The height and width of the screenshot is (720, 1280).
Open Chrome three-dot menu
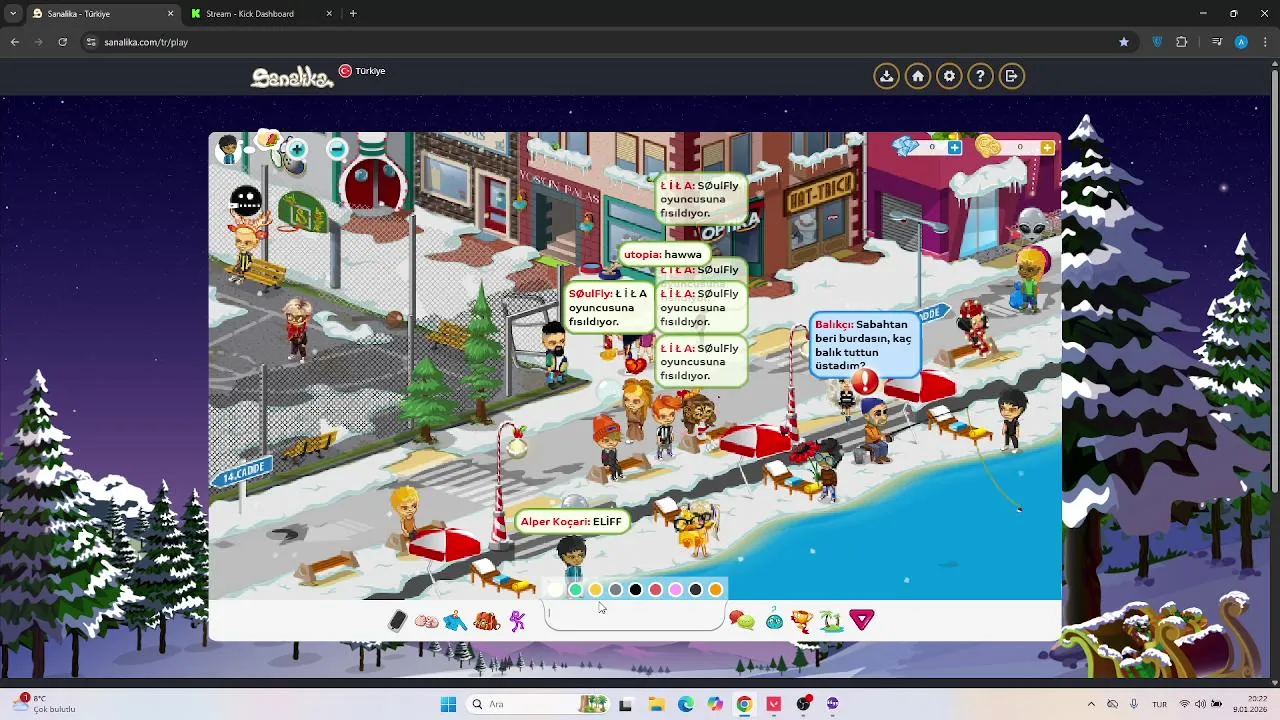click(1264, 42)
